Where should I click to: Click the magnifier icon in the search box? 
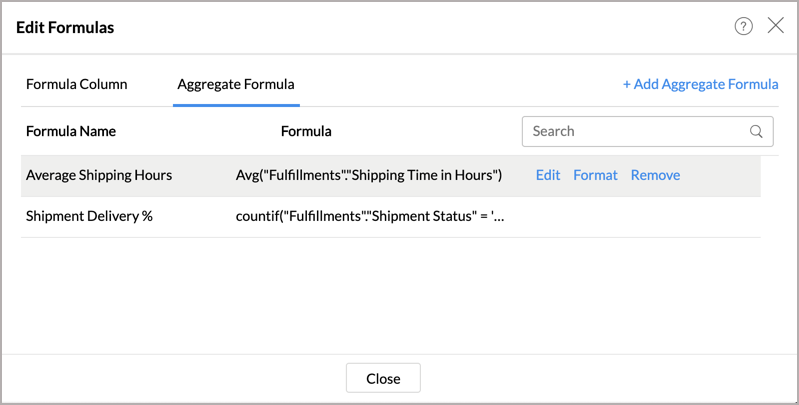[756, 131]
